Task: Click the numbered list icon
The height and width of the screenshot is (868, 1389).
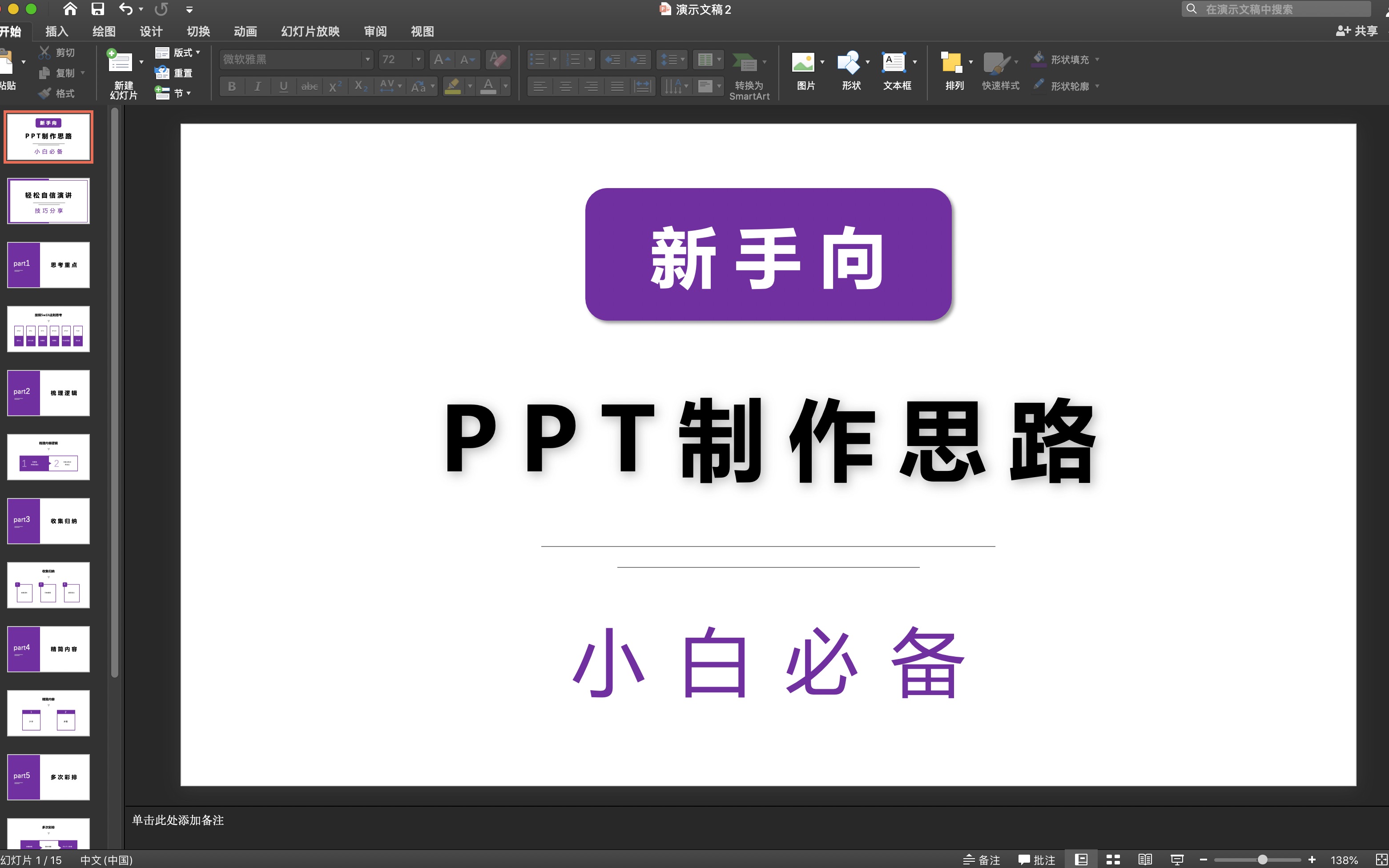Action: [573, 59]
